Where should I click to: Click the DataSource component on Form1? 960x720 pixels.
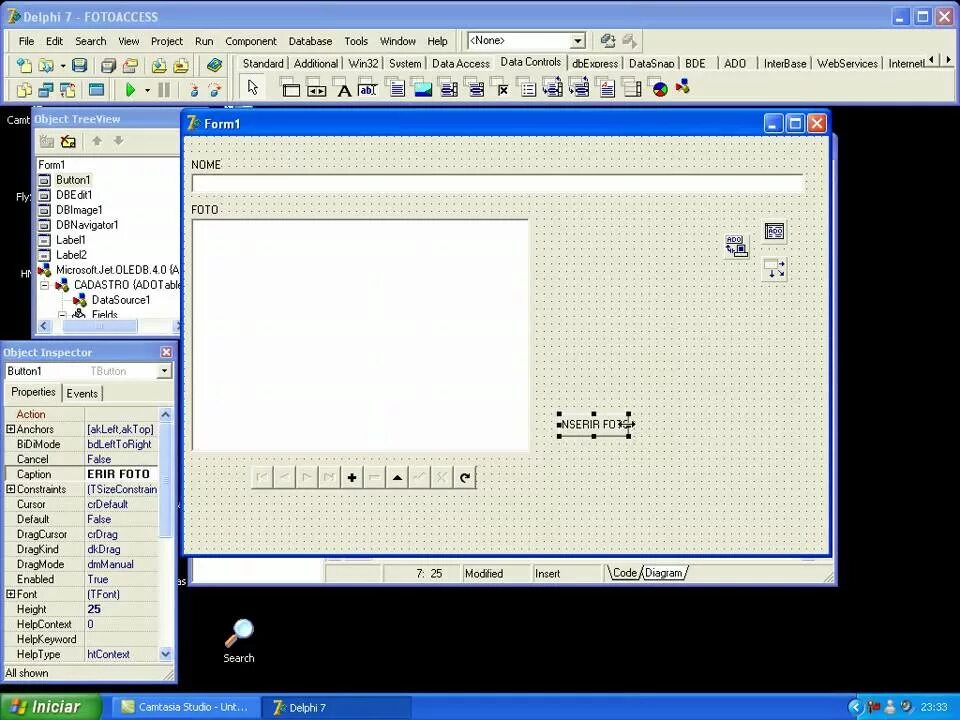click(775, 269)
